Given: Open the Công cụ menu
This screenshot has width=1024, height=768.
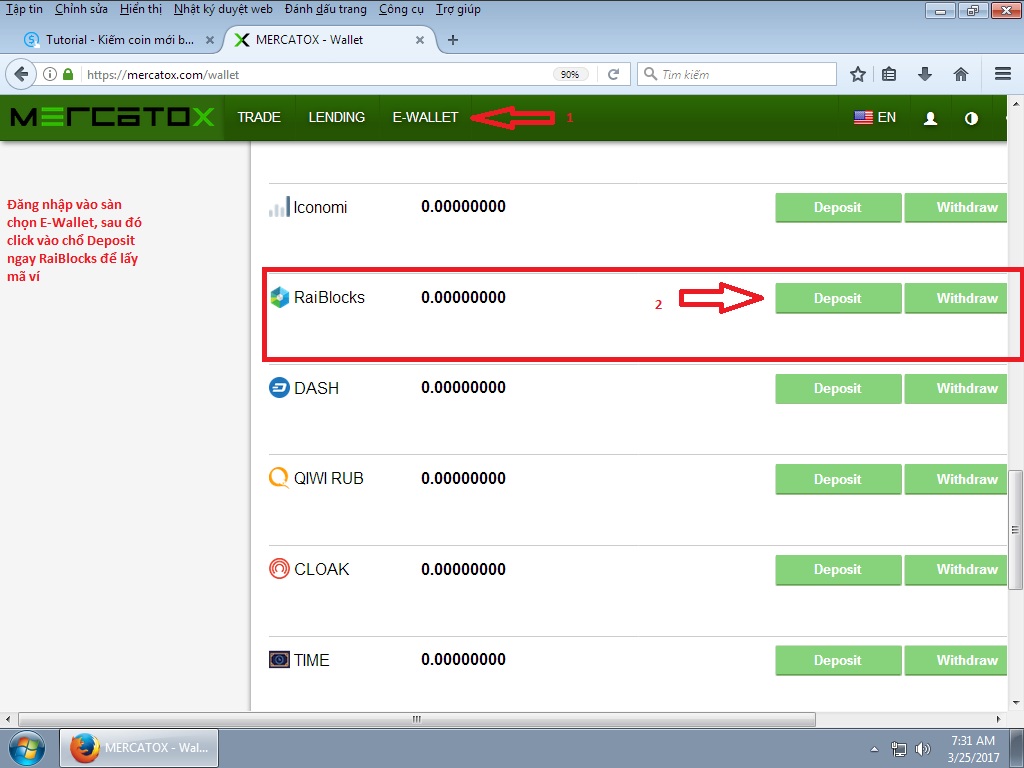Looking at the screenshot, I should point(401,9).
